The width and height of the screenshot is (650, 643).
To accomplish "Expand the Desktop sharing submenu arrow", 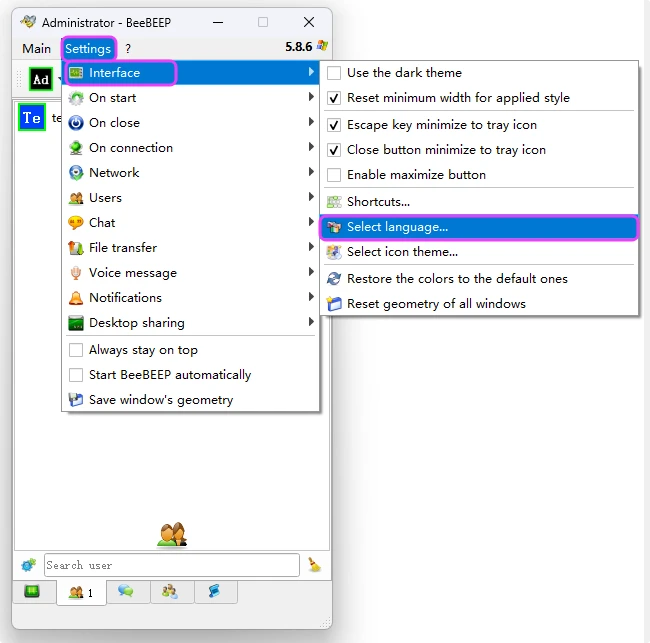I will [x=311, y=322].
